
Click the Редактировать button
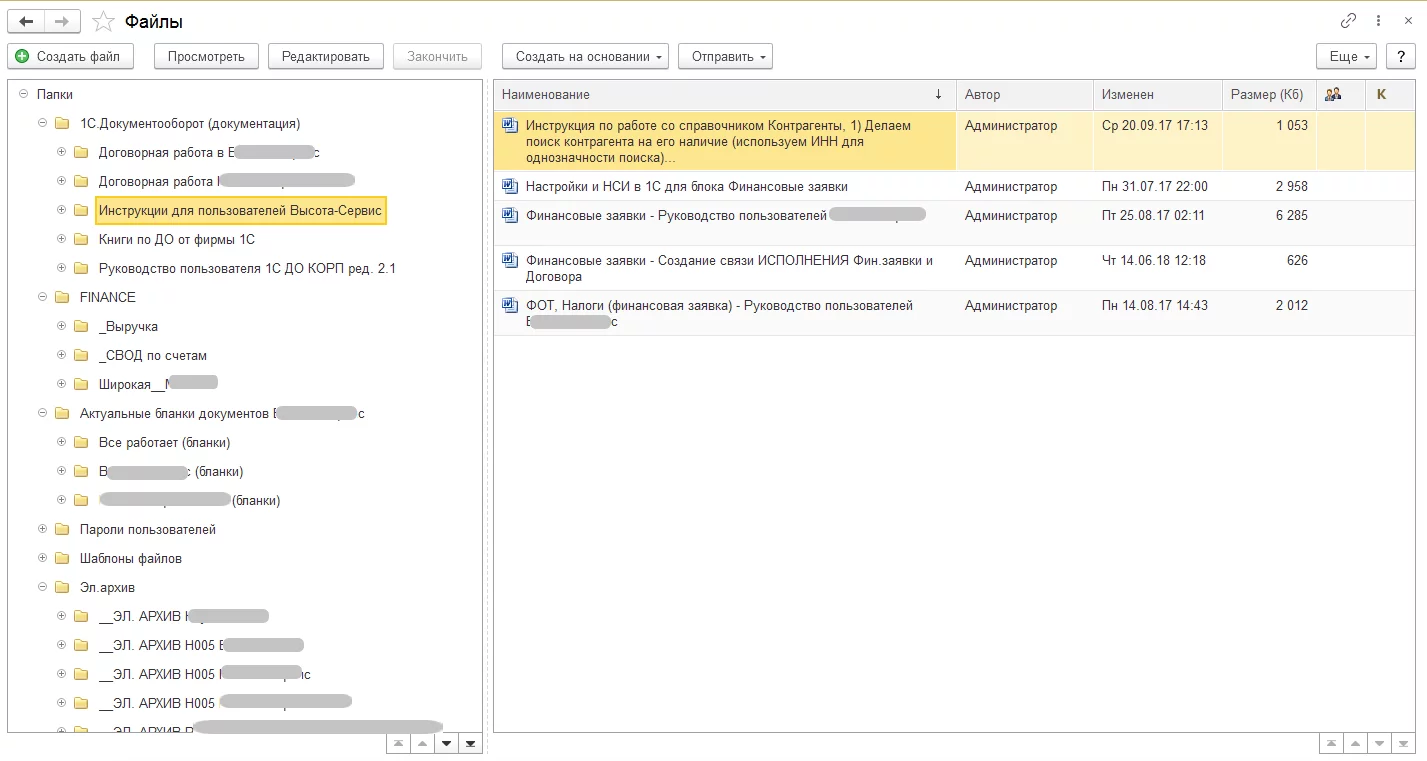pyautogui.click(x=326, y=56)
